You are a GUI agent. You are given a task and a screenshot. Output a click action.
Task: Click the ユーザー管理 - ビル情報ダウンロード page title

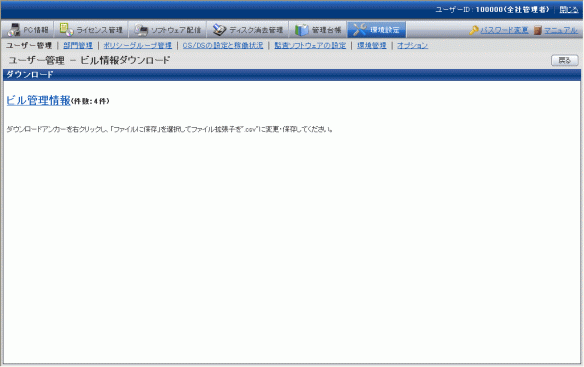(89, 60)
